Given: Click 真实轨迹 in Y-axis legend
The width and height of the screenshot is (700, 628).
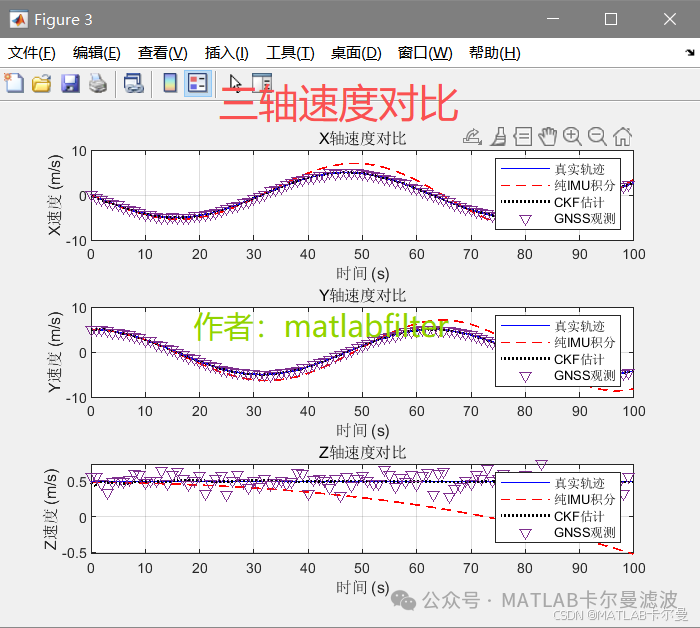Looking at the screenshot, I should tap(579, 326).
